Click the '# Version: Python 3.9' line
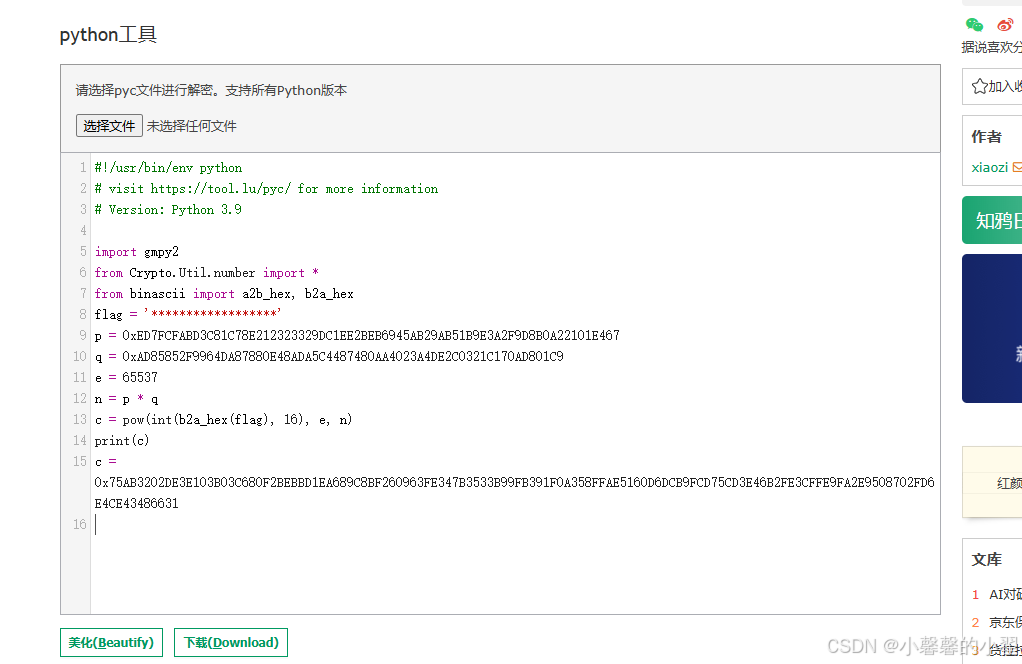Screen dimensions: 1022x664 (168, 209)
